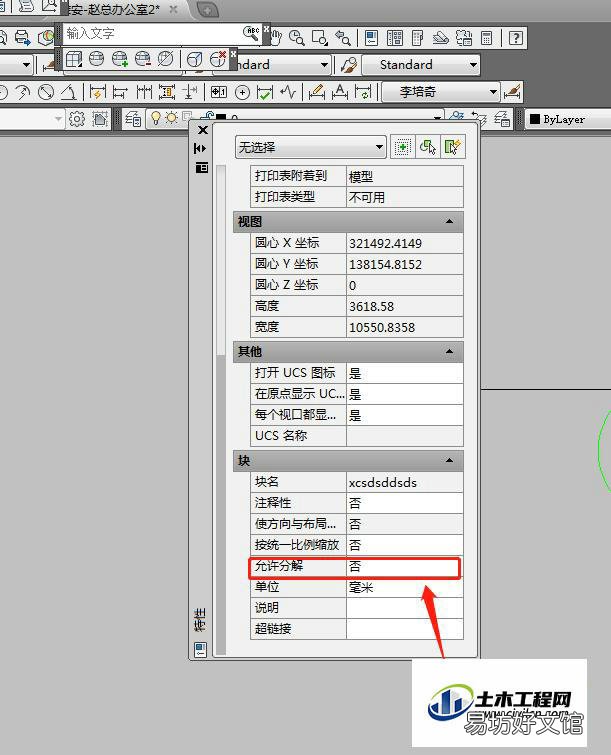Open the 李培奇 dimension style dropdown
611x755 pixels.
tap(440, 91)
